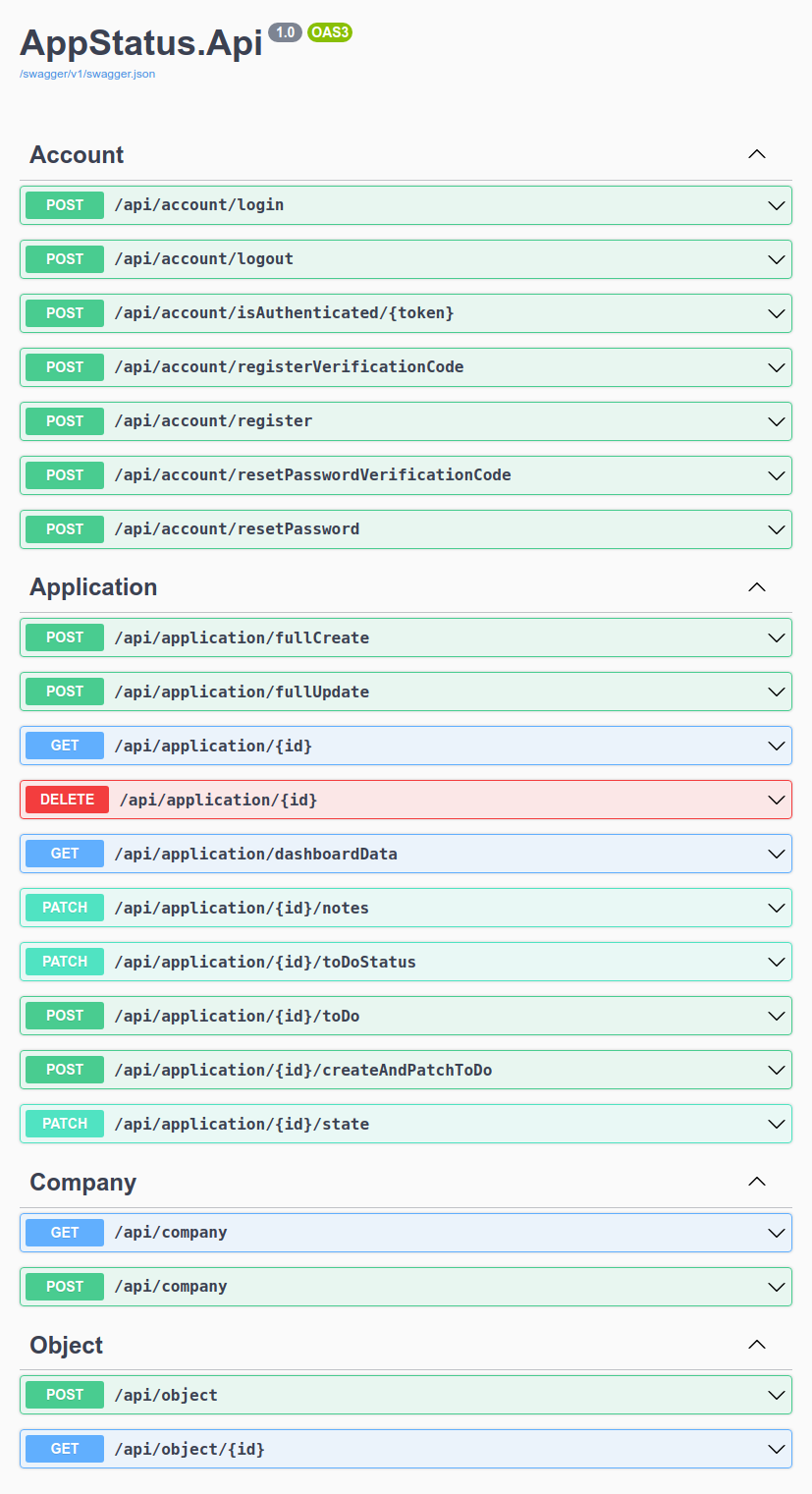
Task: Click PATCH badge for application notes
Action: (x=65, y=908)
